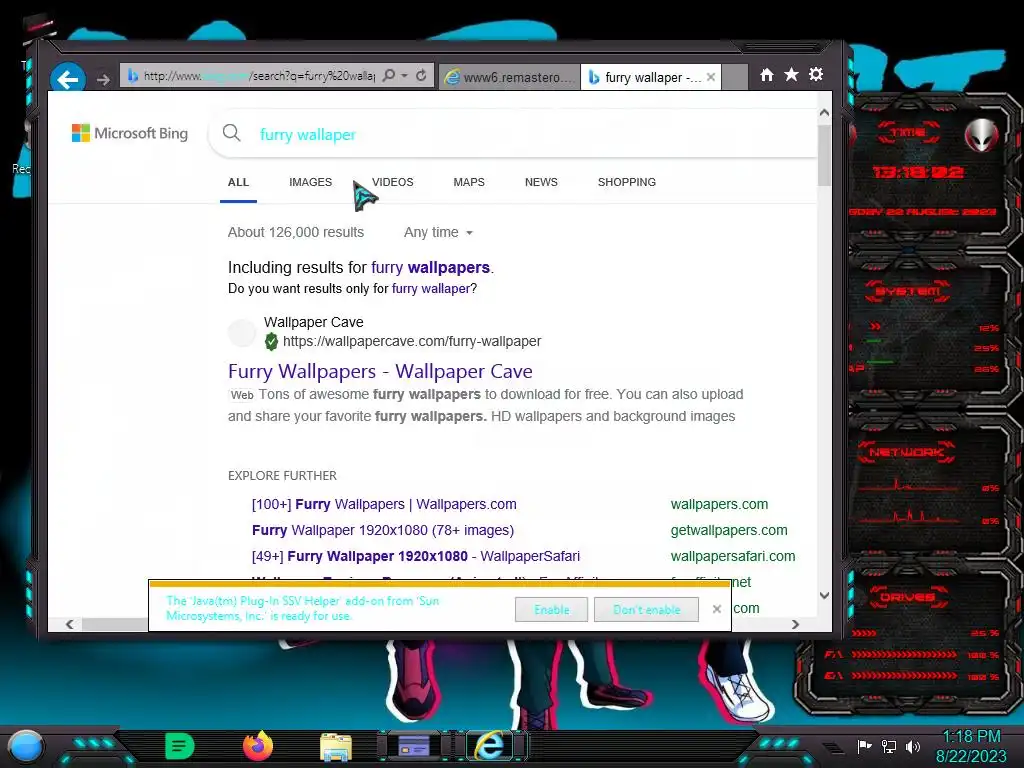This screenshot has width=1024, height=768.
Task: Dismiss the Java add-on notification bar
Action: [x=716, y=609]
